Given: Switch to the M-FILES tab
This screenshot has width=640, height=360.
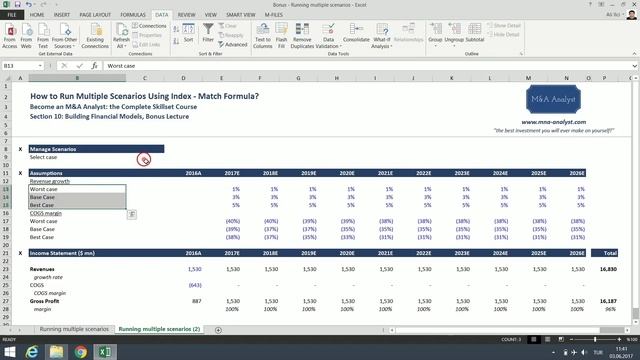Looking at the screenshot, I should (x=273, y=15).
